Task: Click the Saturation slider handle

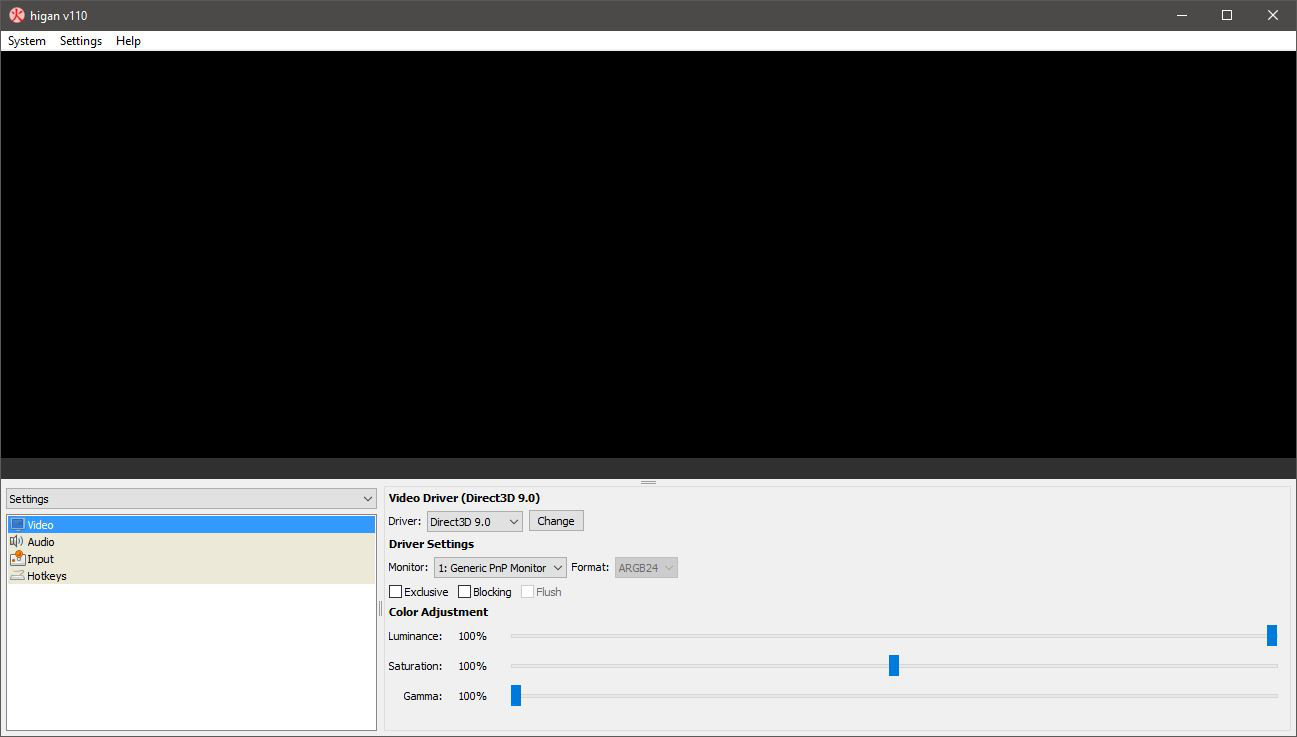Action: point(894,666)
